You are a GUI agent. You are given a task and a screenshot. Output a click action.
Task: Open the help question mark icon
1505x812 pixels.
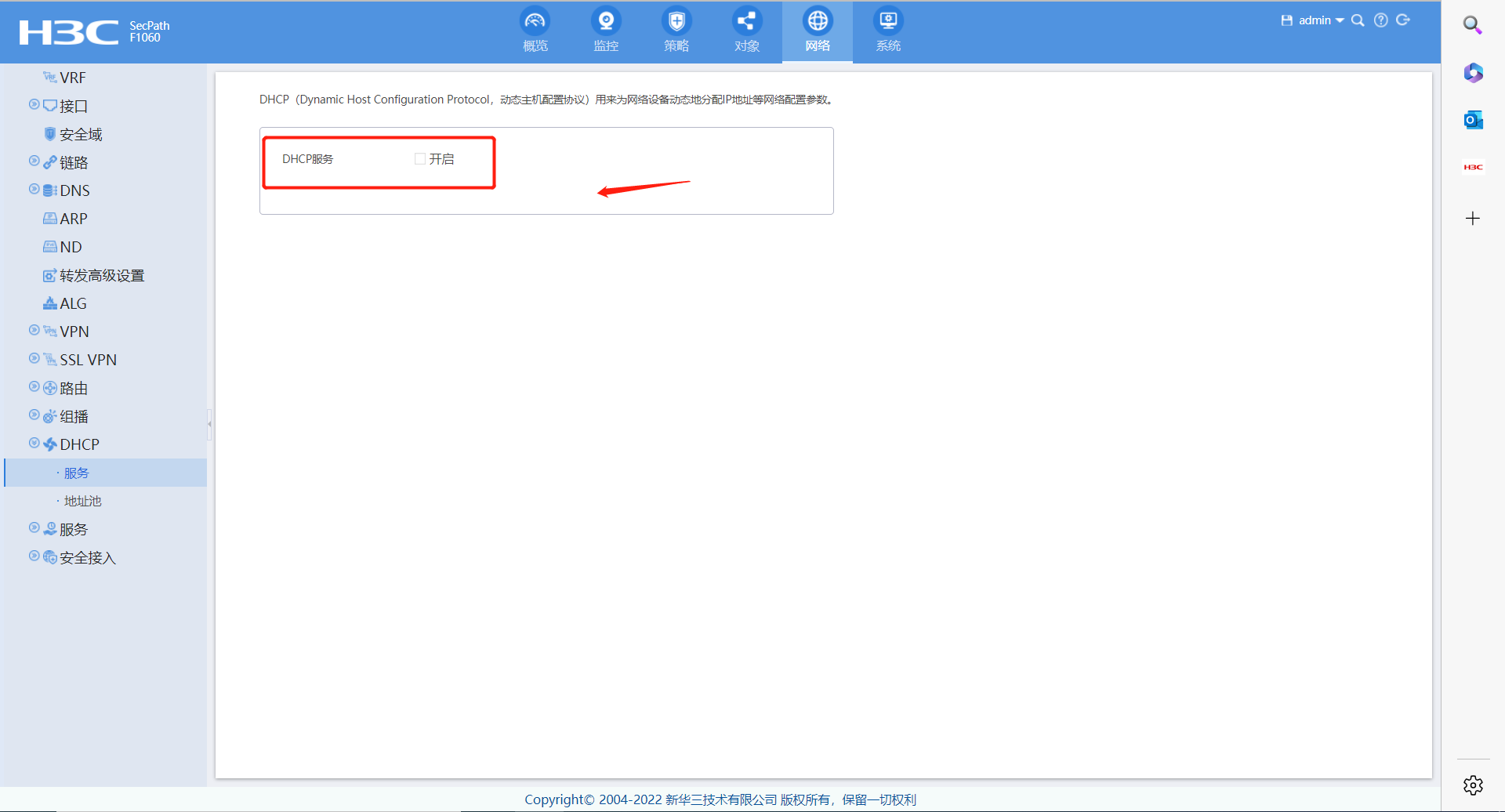pos(1381,20)
